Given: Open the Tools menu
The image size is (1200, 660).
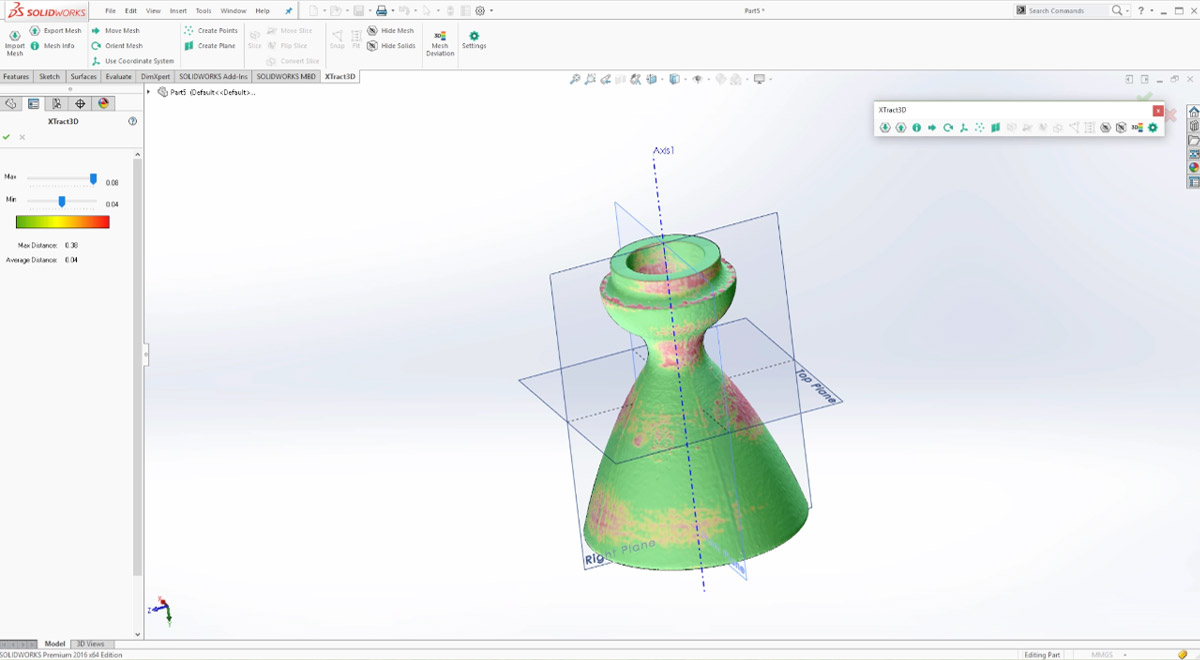Looking at the screenshot, I should click(x=203, y=10).
